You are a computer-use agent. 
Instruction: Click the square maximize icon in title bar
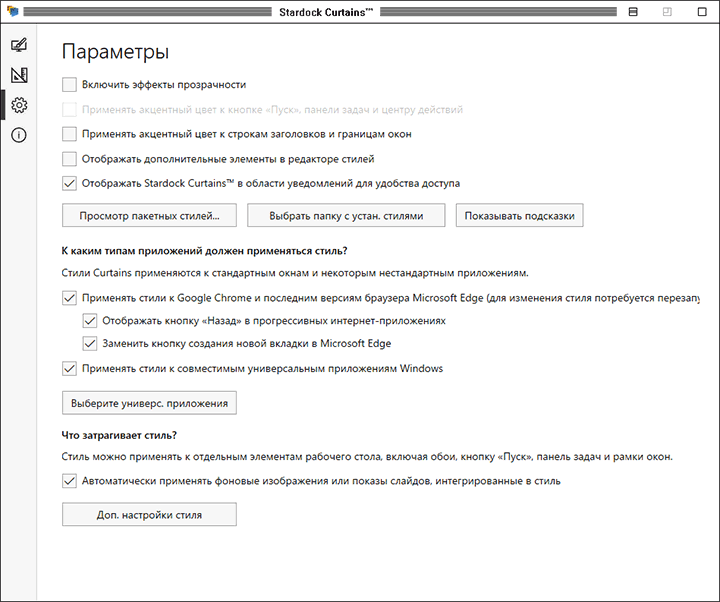(x=702, y=12)
